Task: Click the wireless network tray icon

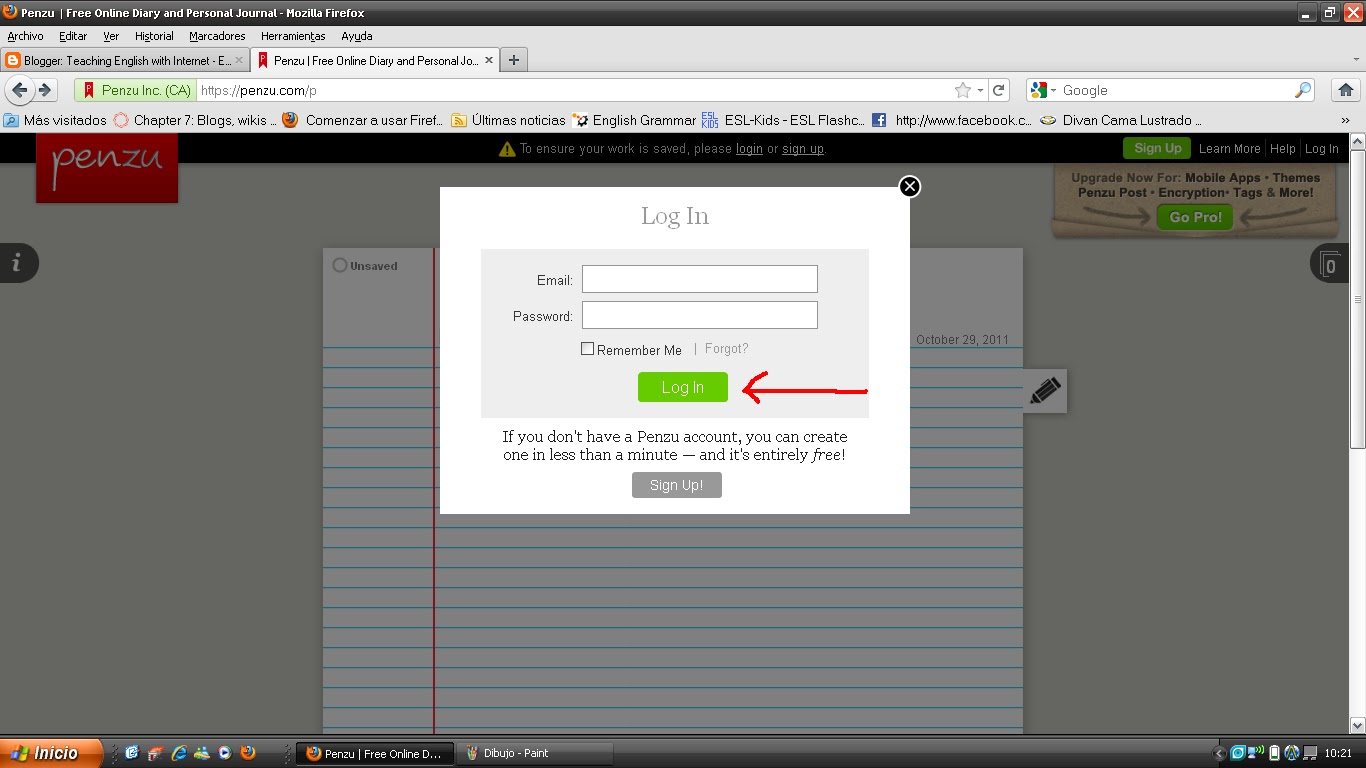Action: click(x=1257, y=753)
